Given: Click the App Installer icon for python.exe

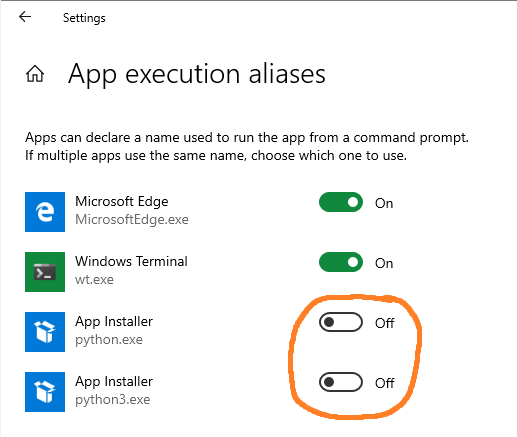Looking at the screenshot, I should click(45, 332).
